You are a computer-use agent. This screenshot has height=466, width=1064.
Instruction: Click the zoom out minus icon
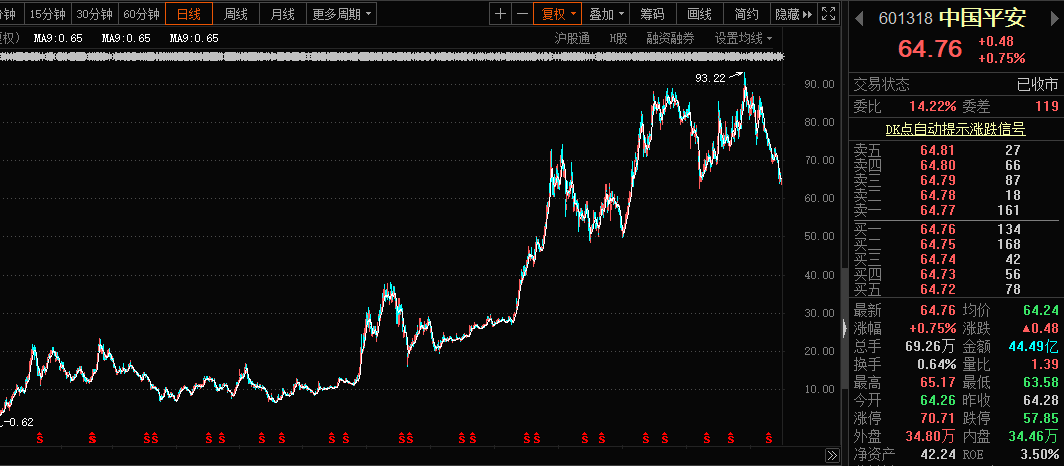coord(523,14)
